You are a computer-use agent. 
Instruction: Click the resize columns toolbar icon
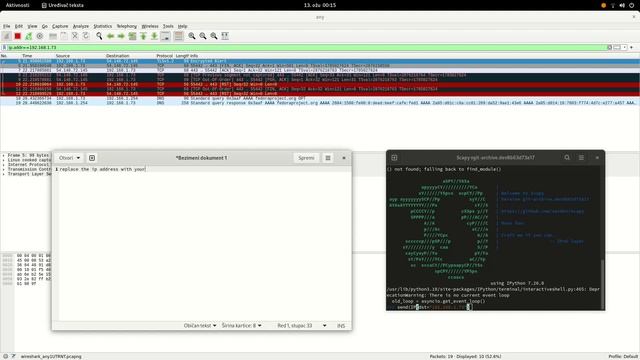pos(225,36)
